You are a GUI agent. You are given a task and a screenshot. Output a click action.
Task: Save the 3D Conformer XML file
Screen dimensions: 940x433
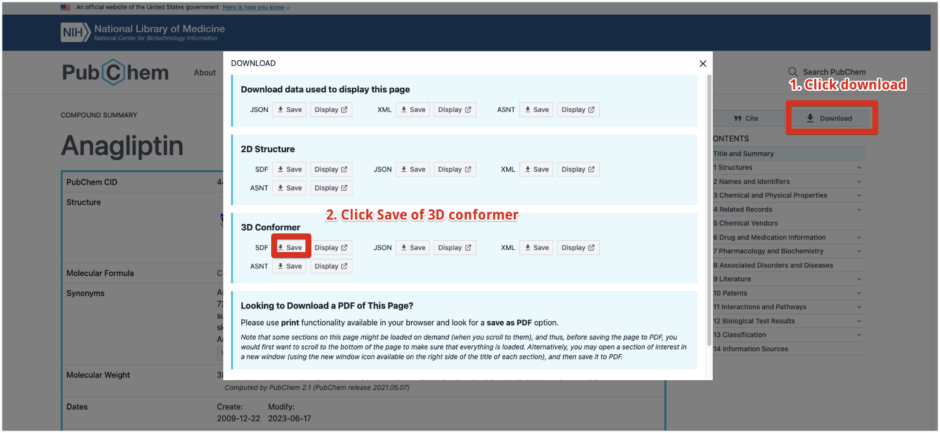[x=536, y=247]
